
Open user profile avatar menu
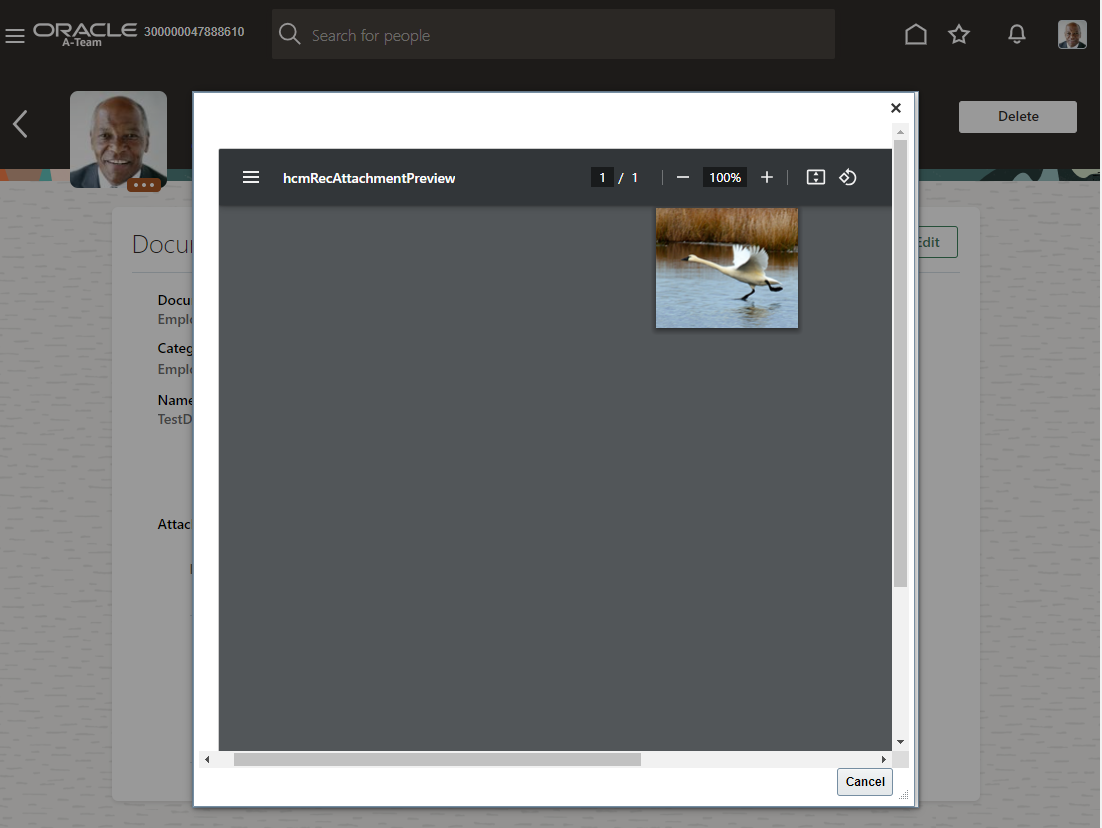pos(1072,35)
